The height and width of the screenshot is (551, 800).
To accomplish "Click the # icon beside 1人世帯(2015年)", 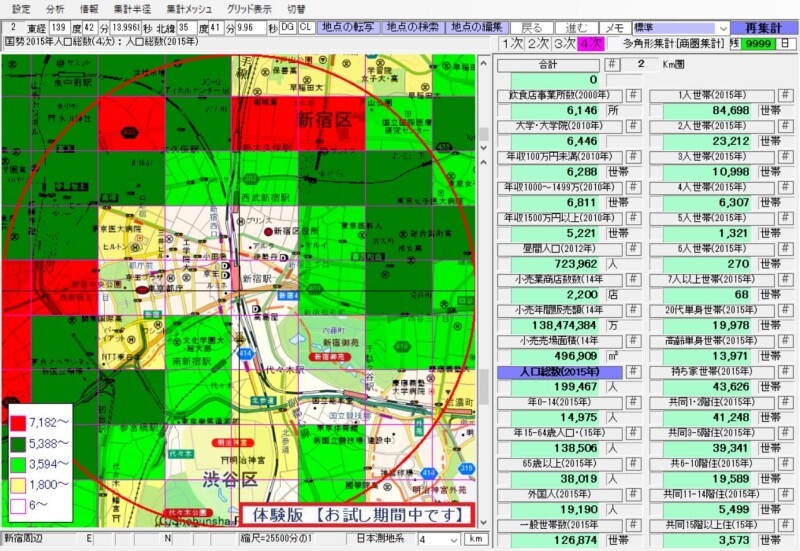I will pyautogui.click(x=784, y=97).
